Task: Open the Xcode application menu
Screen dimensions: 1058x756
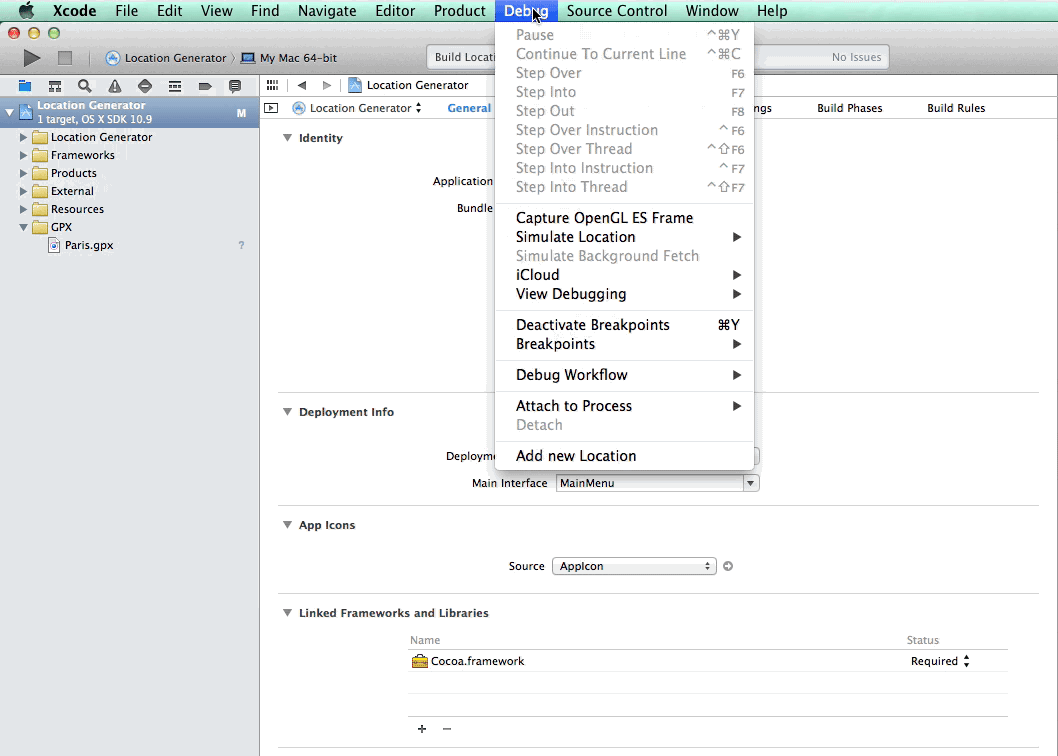Action: click(x=74, y=11)
